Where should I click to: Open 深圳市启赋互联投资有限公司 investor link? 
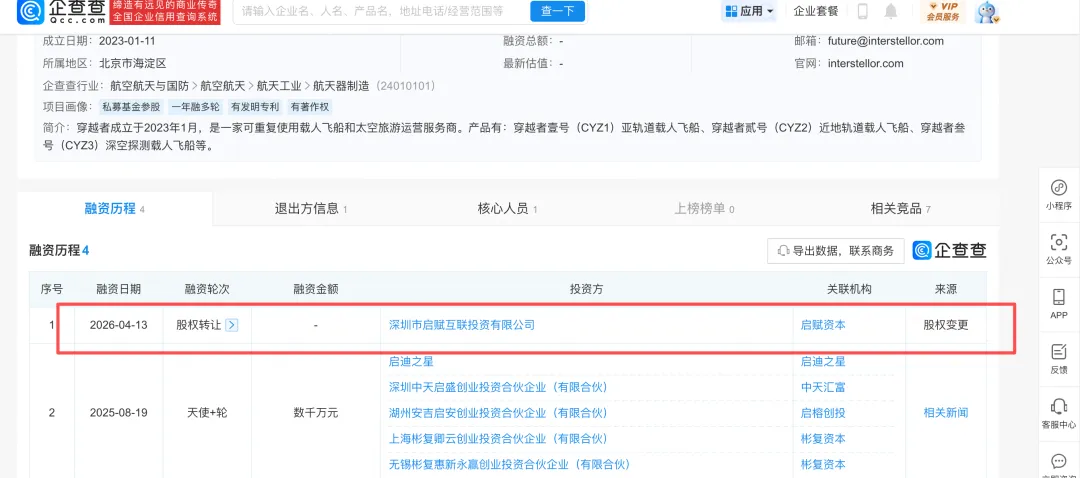click(461, 325)
